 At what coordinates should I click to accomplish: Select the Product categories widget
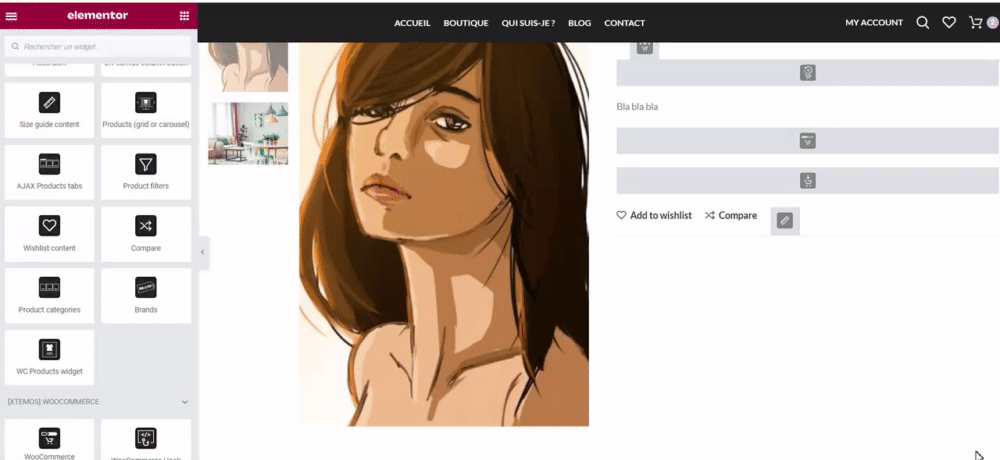pyautogui.click(x=49, y=295)
